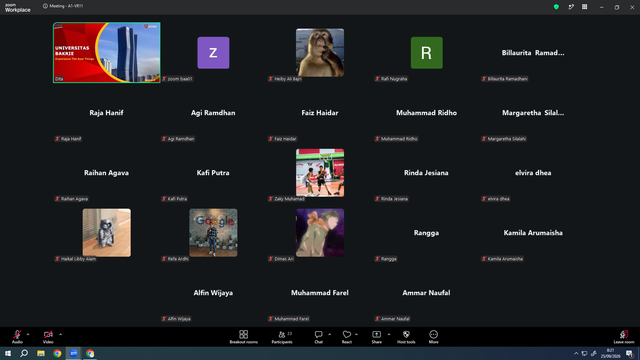Select the purple Z avatar of zoom baa01
This screenshot has width=640, height=360.
tap(213, 53)
